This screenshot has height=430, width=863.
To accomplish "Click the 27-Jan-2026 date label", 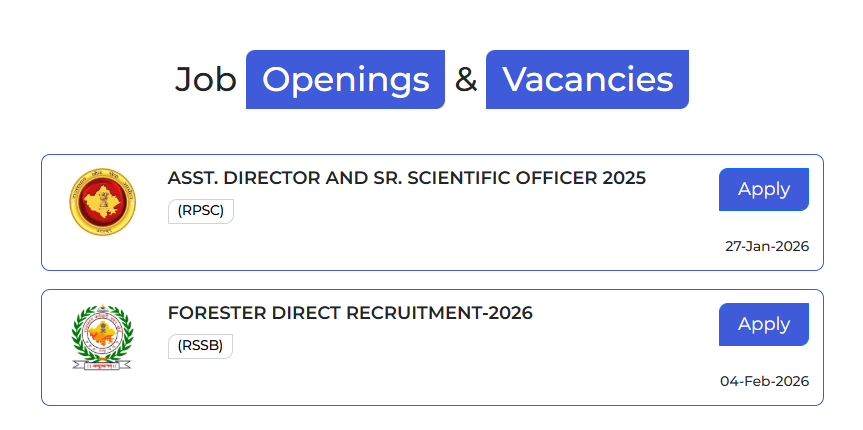I will click(x=766, y=246).
